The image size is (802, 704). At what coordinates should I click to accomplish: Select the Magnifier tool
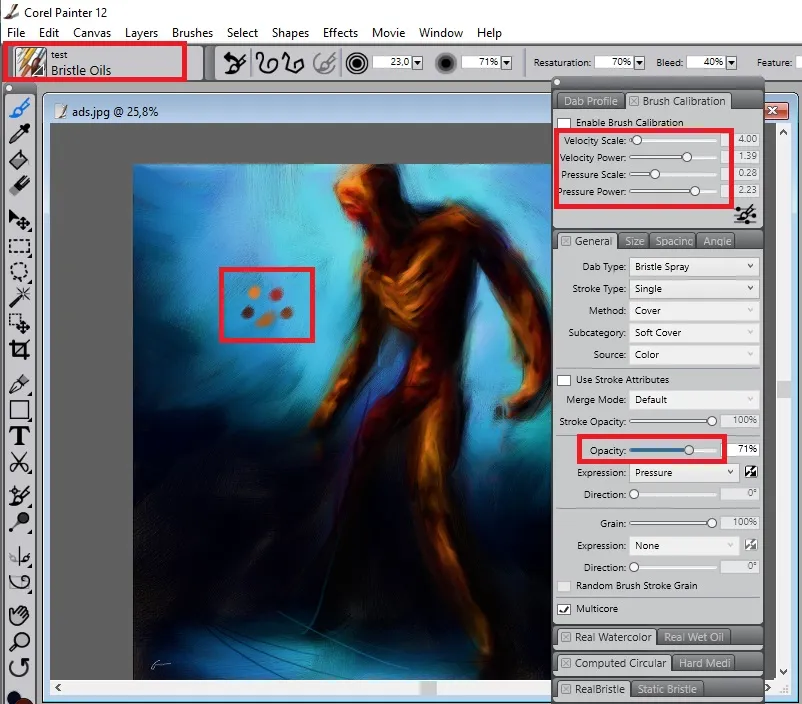point(19,641)
